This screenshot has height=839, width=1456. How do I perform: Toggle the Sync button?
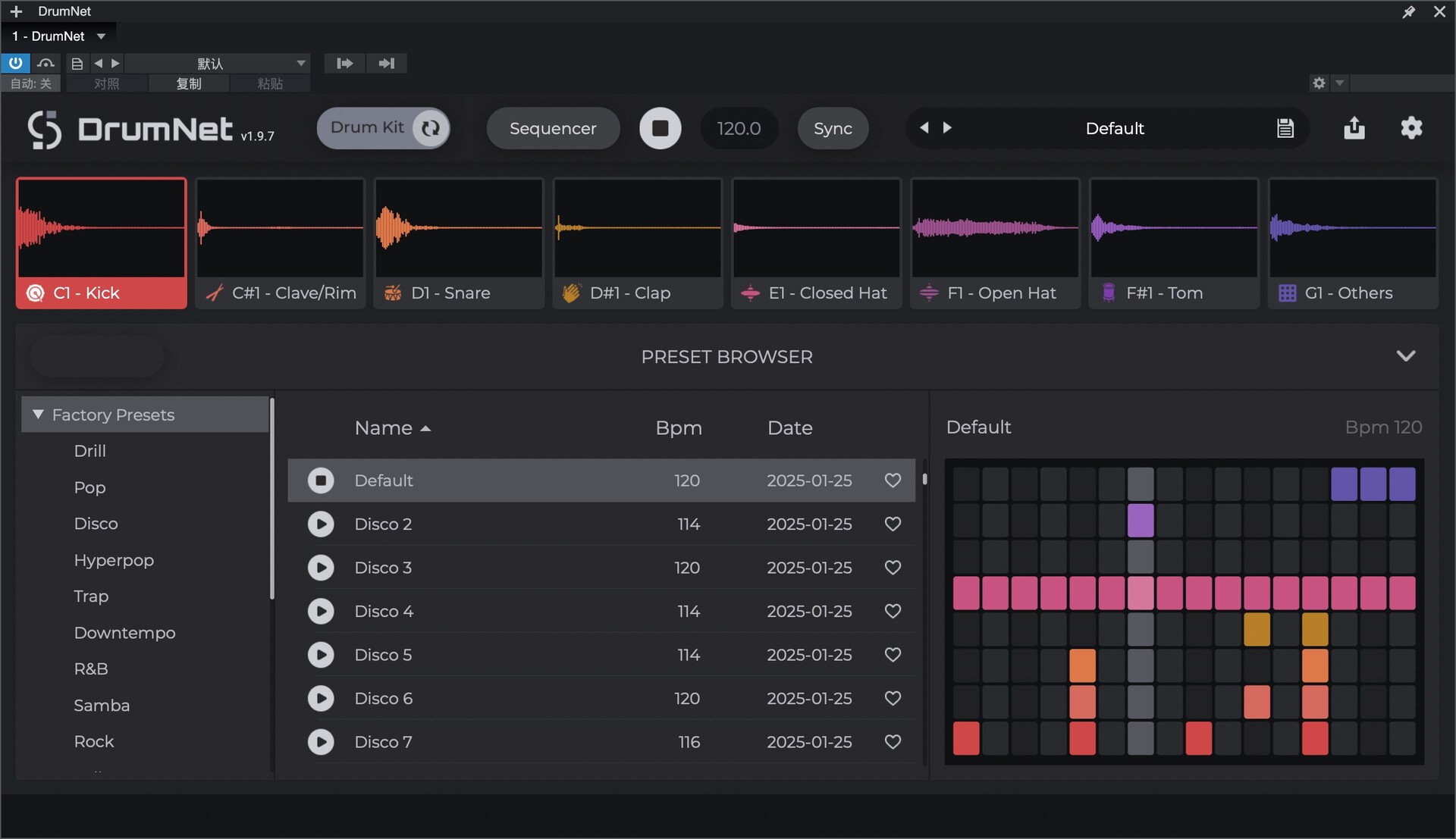[833, 128]
